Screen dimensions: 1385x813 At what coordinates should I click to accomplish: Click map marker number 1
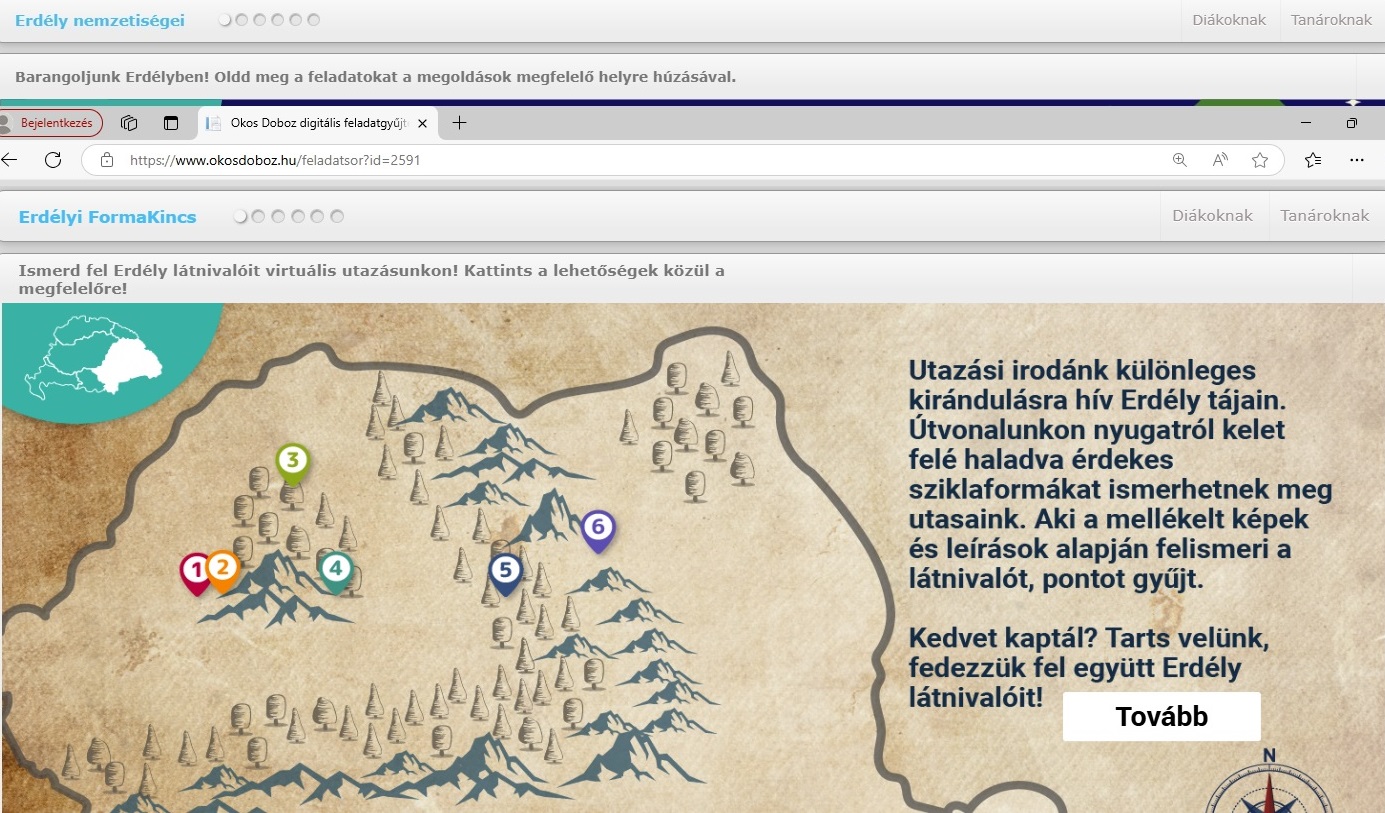point(196,571)
